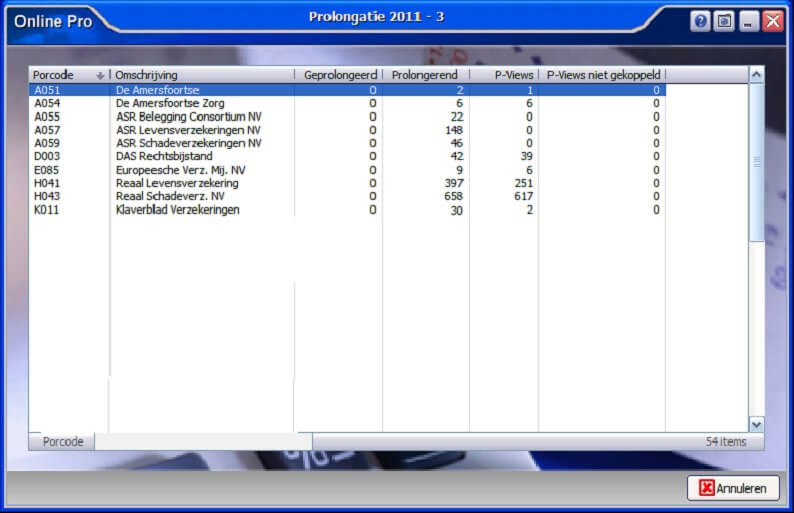The width and height of the screenshot is (794, 513).
Task: Select row D003
Action: tap(347, 156)
